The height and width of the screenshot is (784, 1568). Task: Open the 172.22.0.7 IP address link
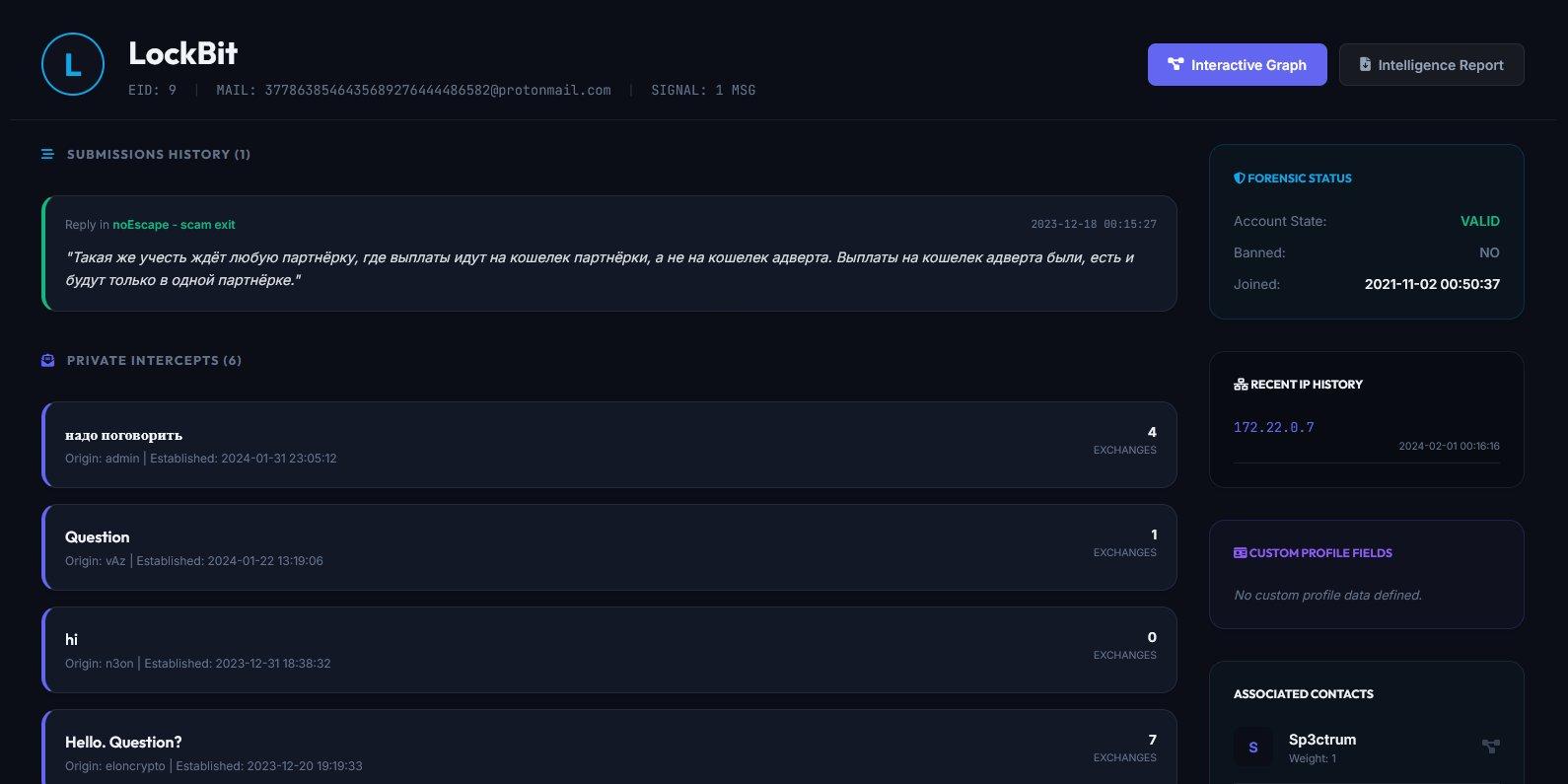[x=1273, y=427]
